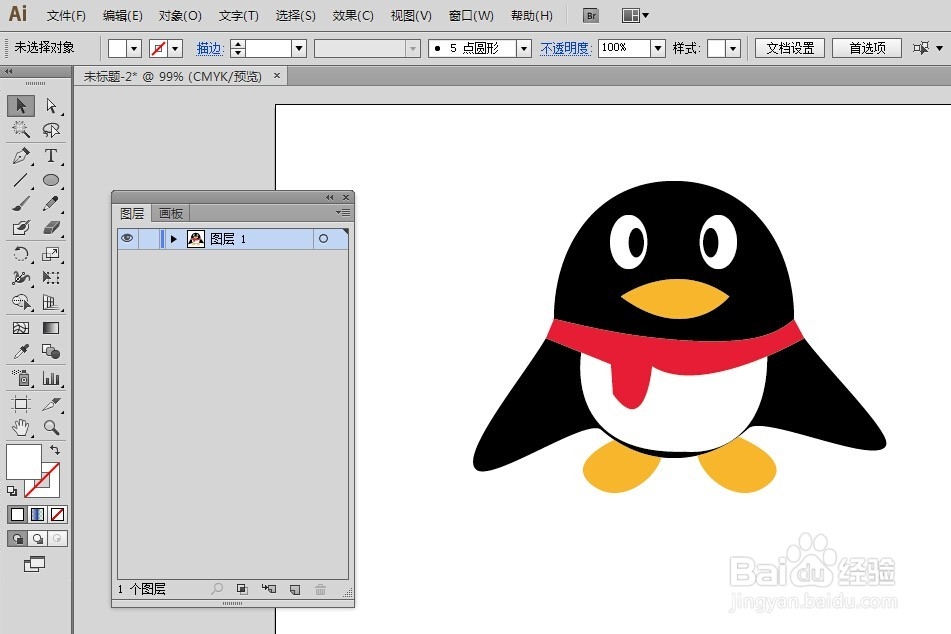951x634 pixels.
Task: Pick the Eyedropper tool
Action: [x=21, y=351]
